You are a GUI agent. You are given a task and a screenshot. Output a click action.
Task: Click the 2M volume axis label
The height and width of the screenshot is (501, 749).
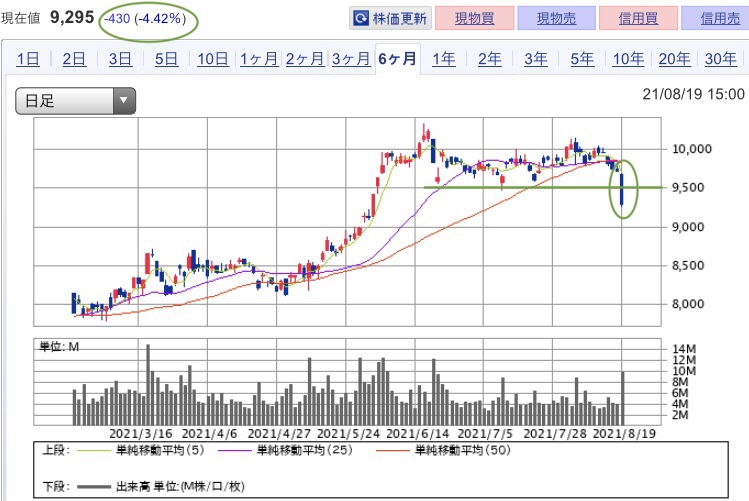click(680, 415)
